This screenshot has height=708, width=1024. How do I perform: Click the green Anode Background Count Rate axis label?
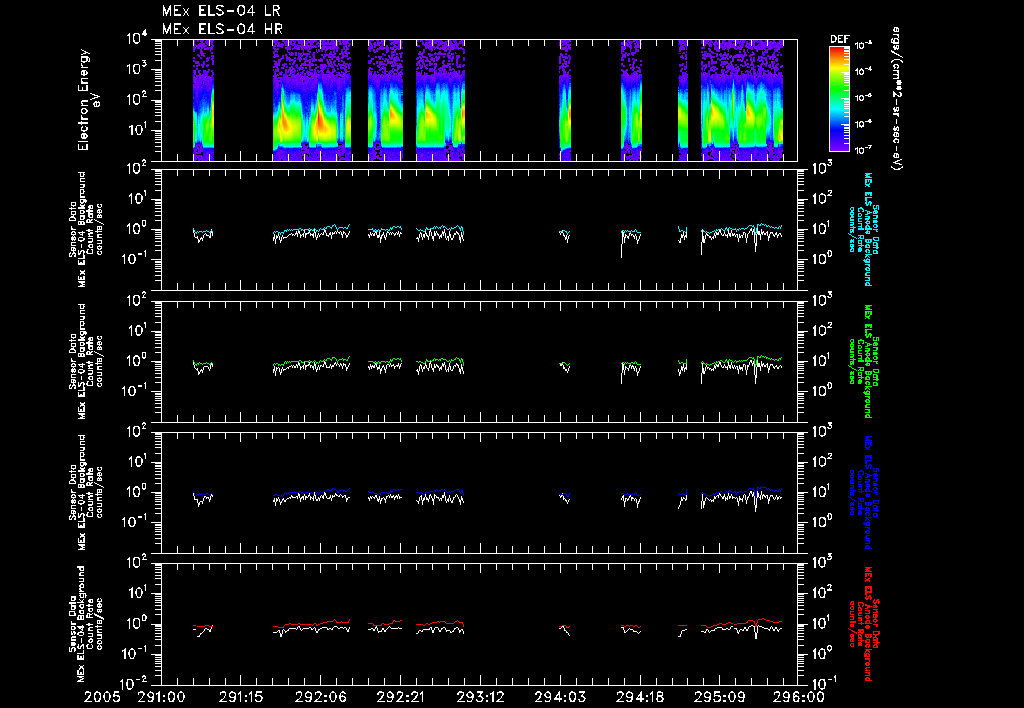(862, 361)
